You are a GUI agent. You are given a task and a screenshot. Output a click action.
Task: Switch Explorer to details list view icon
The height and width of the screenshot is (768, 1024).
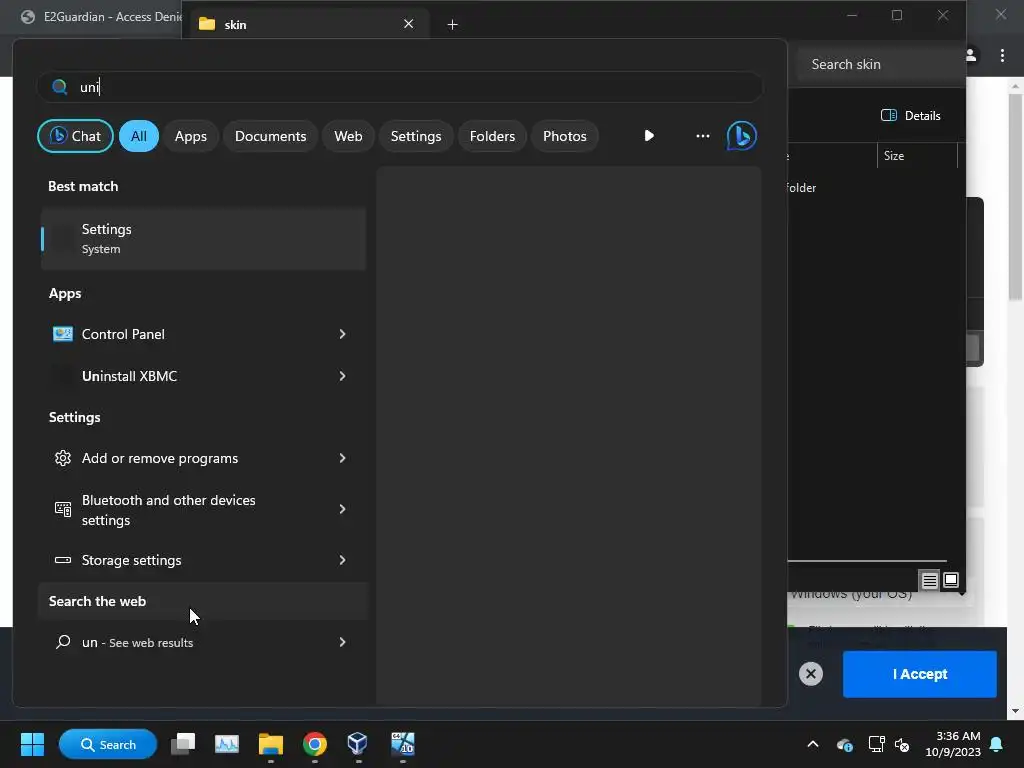[x=929, y=580]
